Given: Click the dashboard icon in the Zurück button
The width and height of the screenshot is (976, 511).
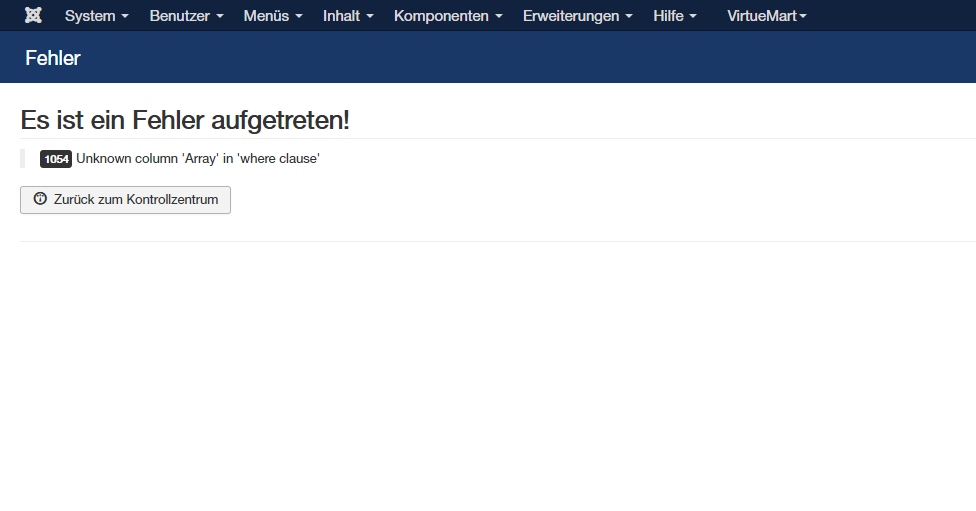Looking at the screenshot, I should (40, 199).
